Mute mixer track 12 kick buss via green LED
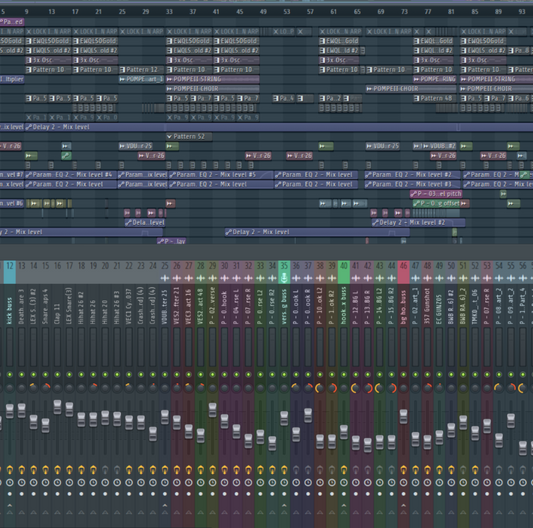Screen dimensions: 533x528 pos(10,374)
